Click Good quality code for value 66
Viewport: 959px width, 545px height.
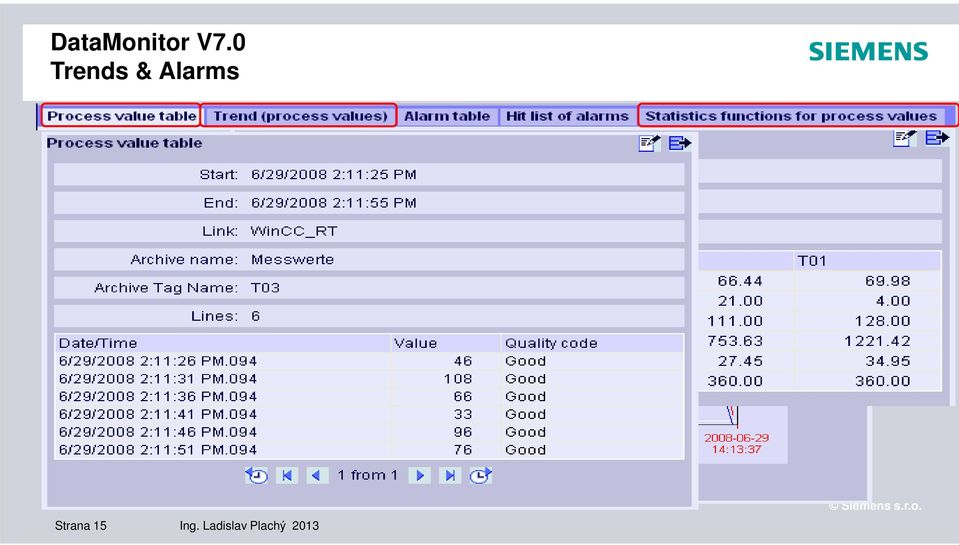(x=525, y=396)
